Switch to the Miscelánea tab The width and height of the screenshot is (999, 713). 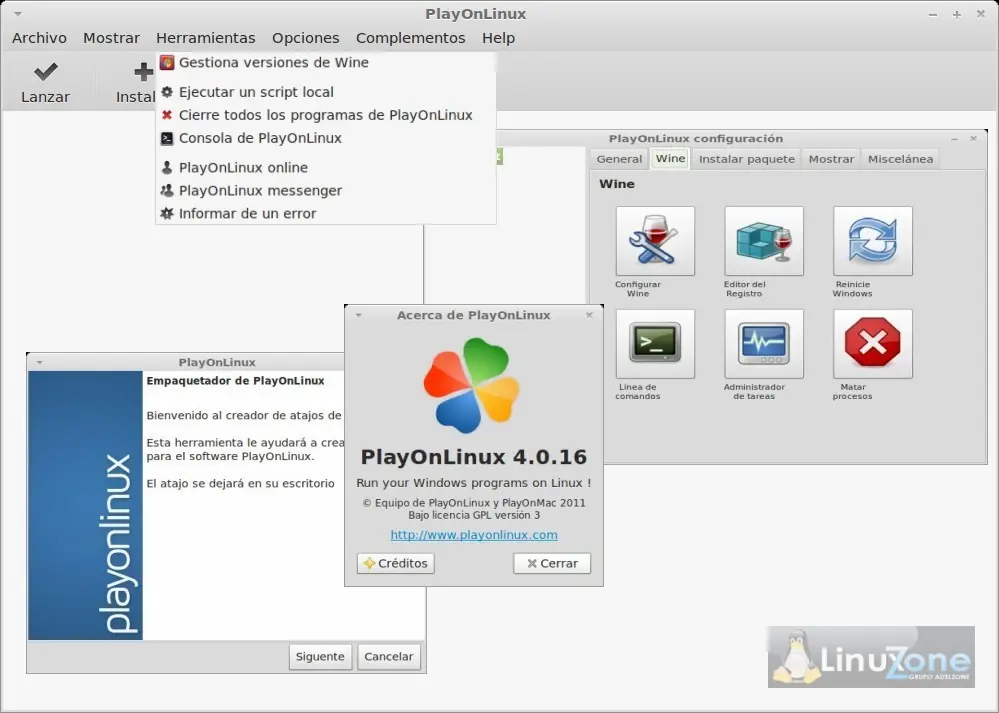coord(900,159)
